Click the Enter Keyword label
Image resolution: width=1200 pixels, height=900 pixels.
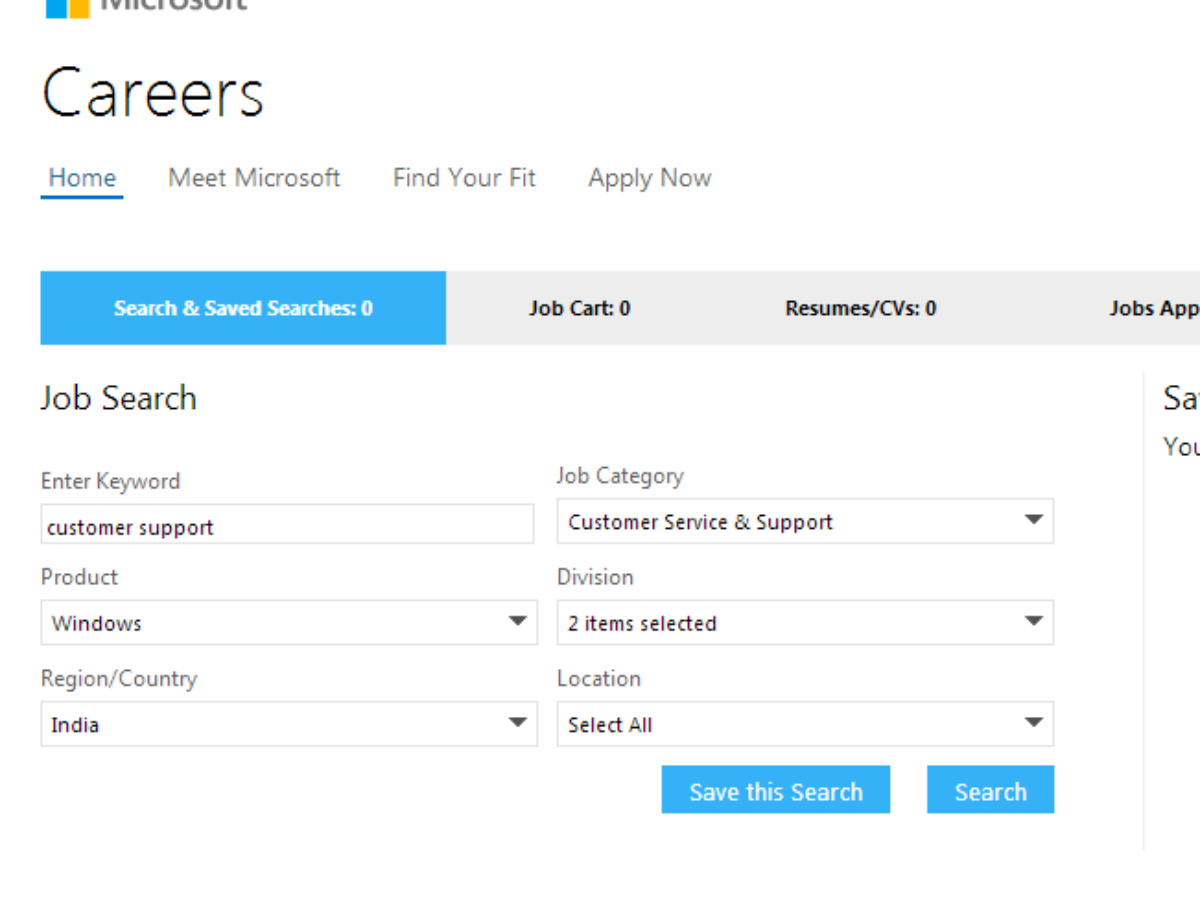point(111,481)
